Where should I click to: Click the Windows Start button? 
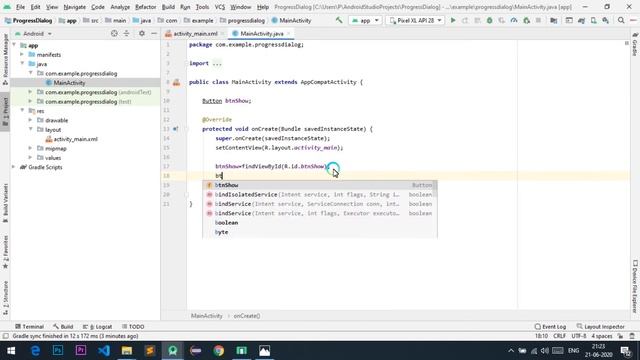[11, 351]
